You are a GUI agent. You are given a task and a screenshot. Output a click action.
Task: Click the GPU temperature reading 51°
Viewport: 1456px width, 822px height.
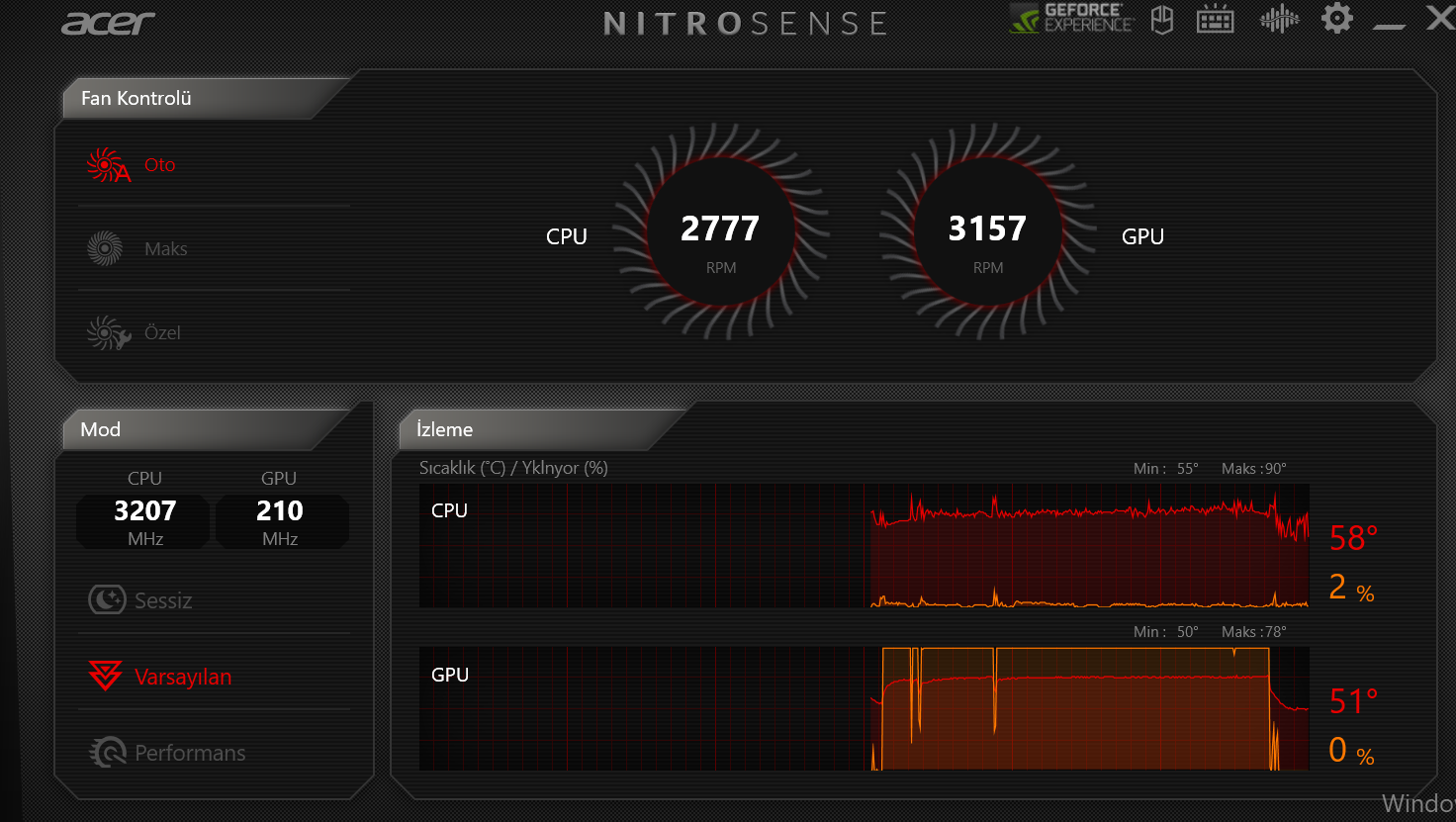pos(1353,701)
